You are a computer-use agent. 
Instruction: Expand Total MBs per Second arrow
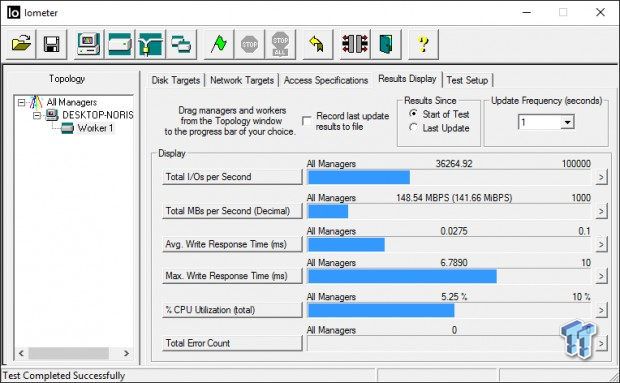601,211
